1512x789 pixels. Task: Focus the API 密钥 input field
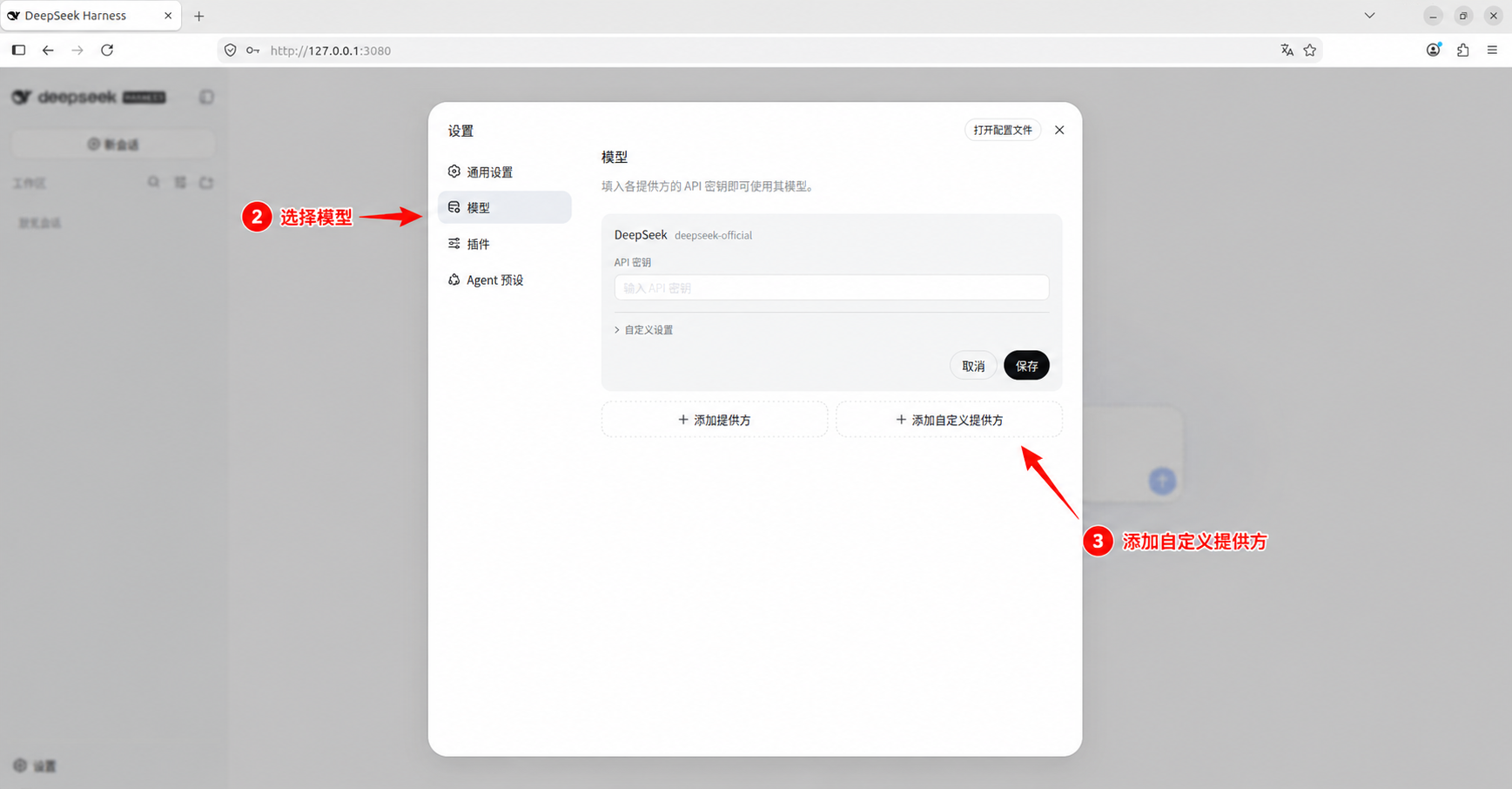[x=831, y=287]
